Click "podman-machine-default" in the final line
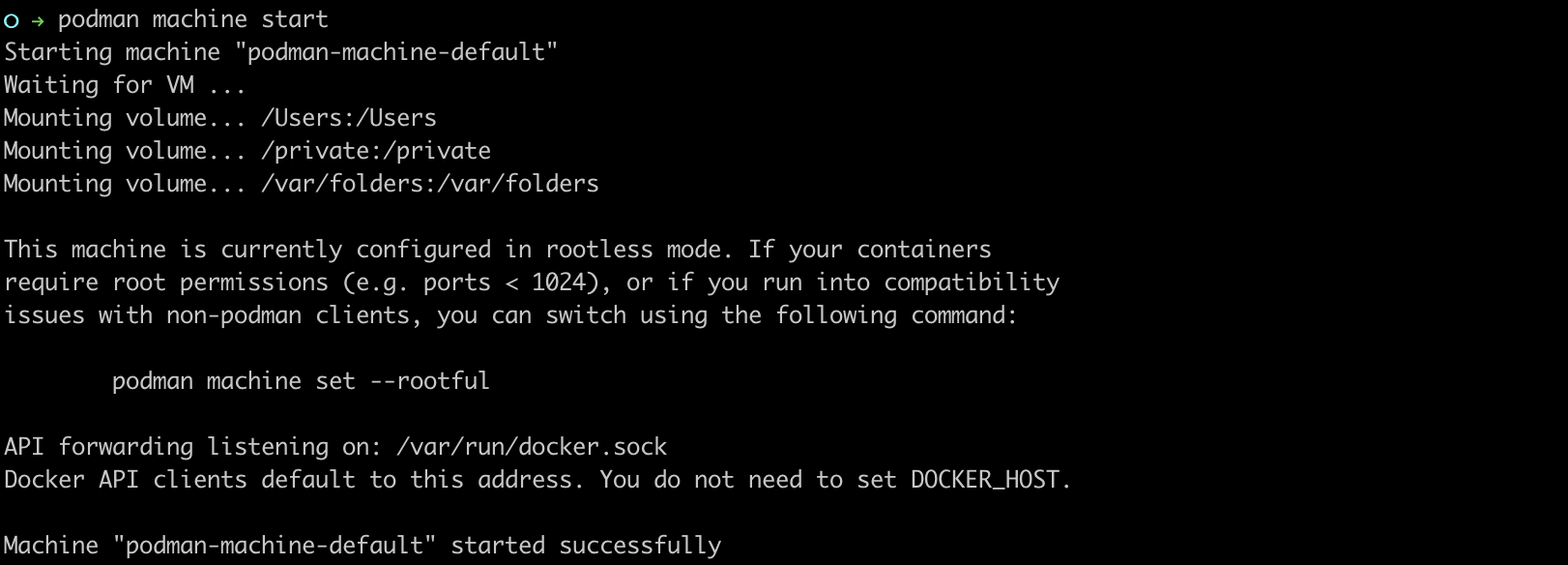Viewport: 1568px width, 565px height. (x=275, y=546)
